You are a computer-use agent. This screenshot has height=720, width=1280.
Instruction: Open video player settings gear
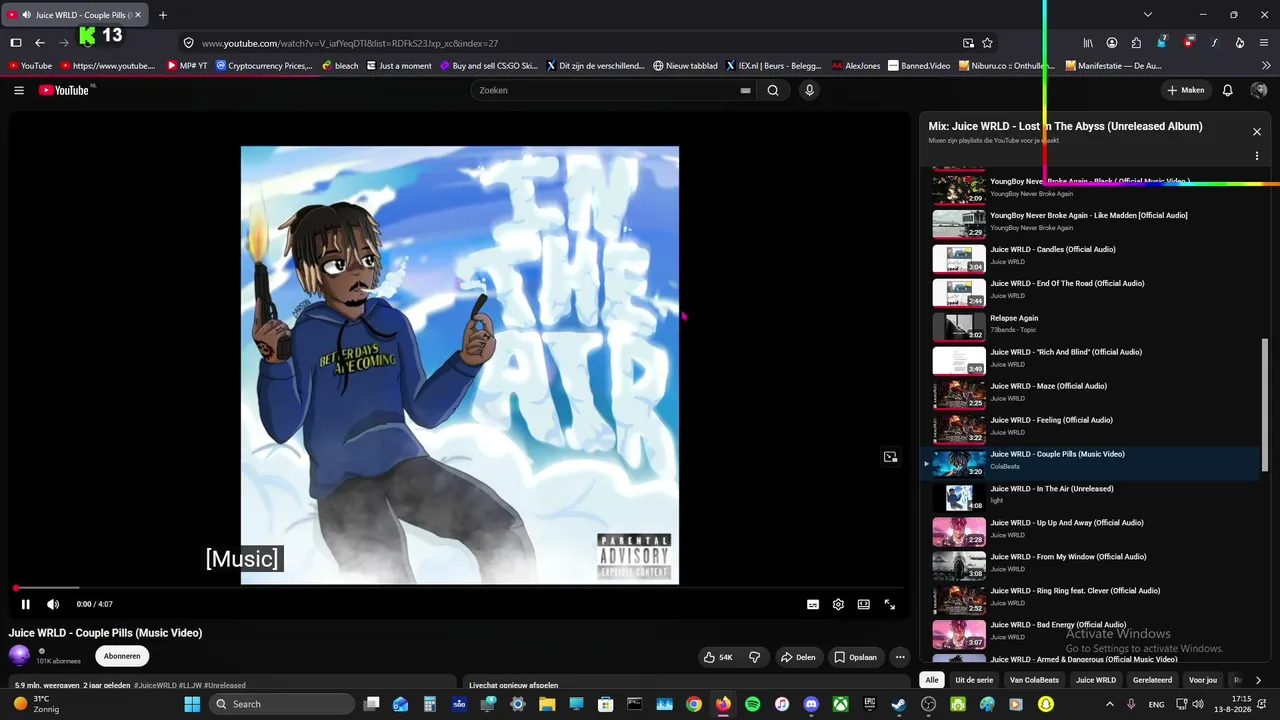click(x=838, y=604)
